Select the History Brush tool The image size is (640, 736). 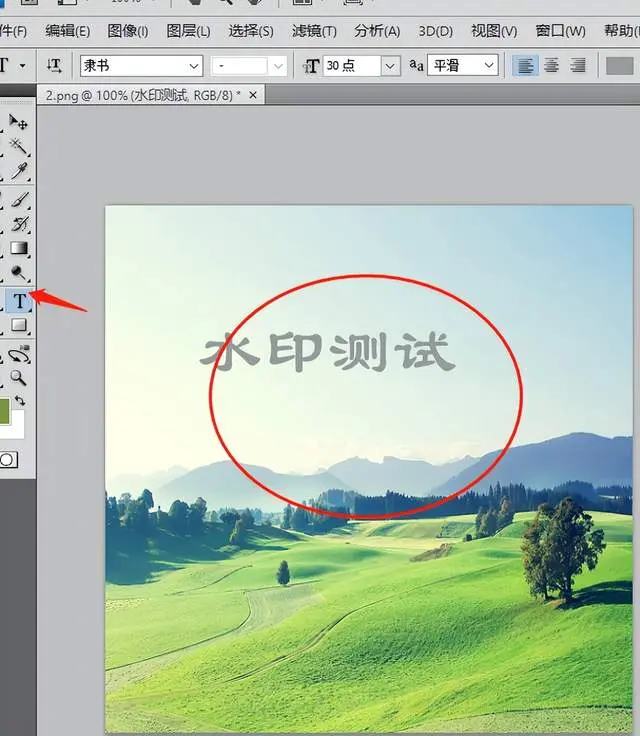(x=18, y=224)
